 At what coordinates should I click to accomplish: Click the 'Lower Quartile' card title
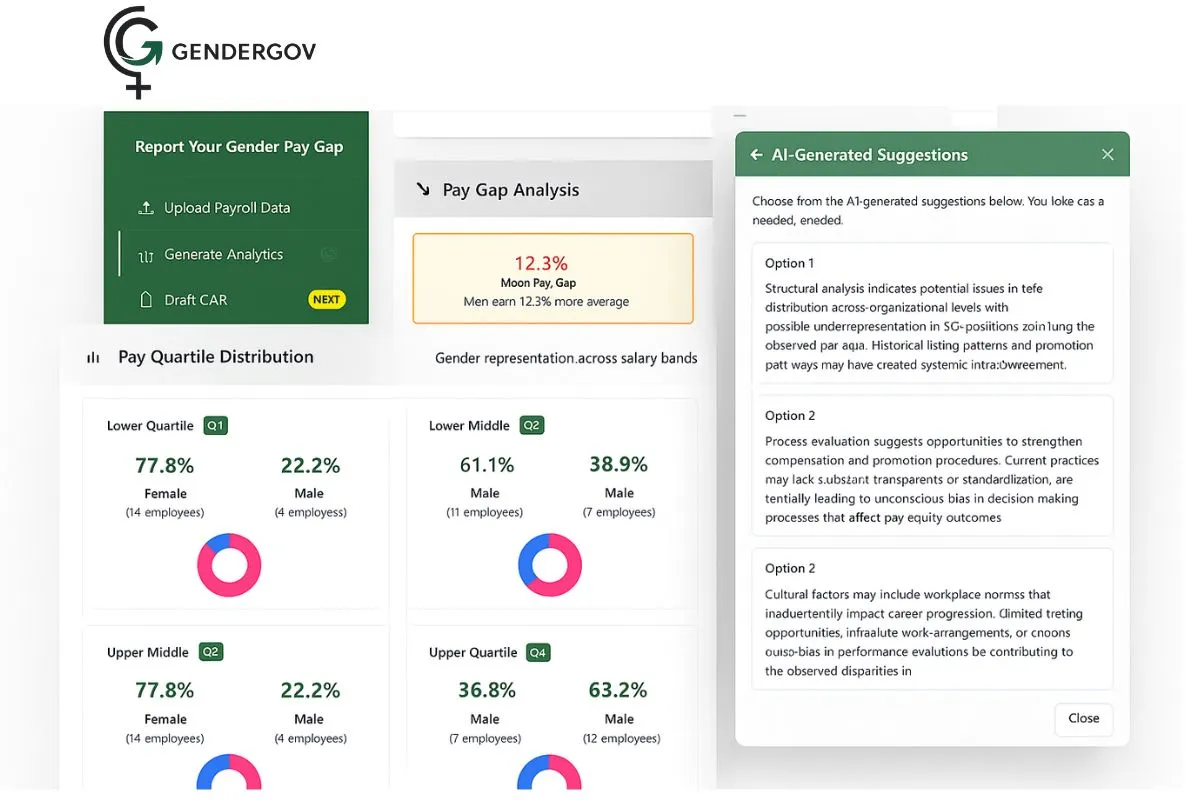tap(150, 426)
